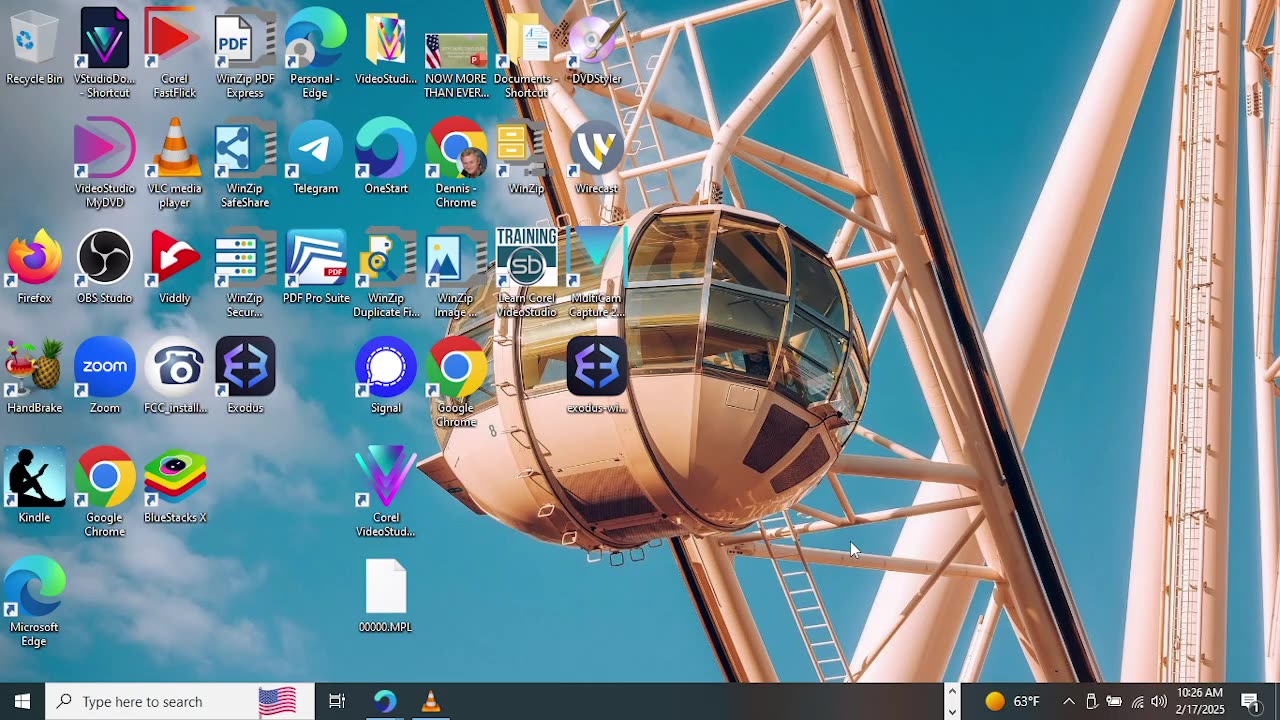This screenshot has width=1280, height=720.
Task: Select the WinZip Secur... desktop icon
Action: pos(245,273)
